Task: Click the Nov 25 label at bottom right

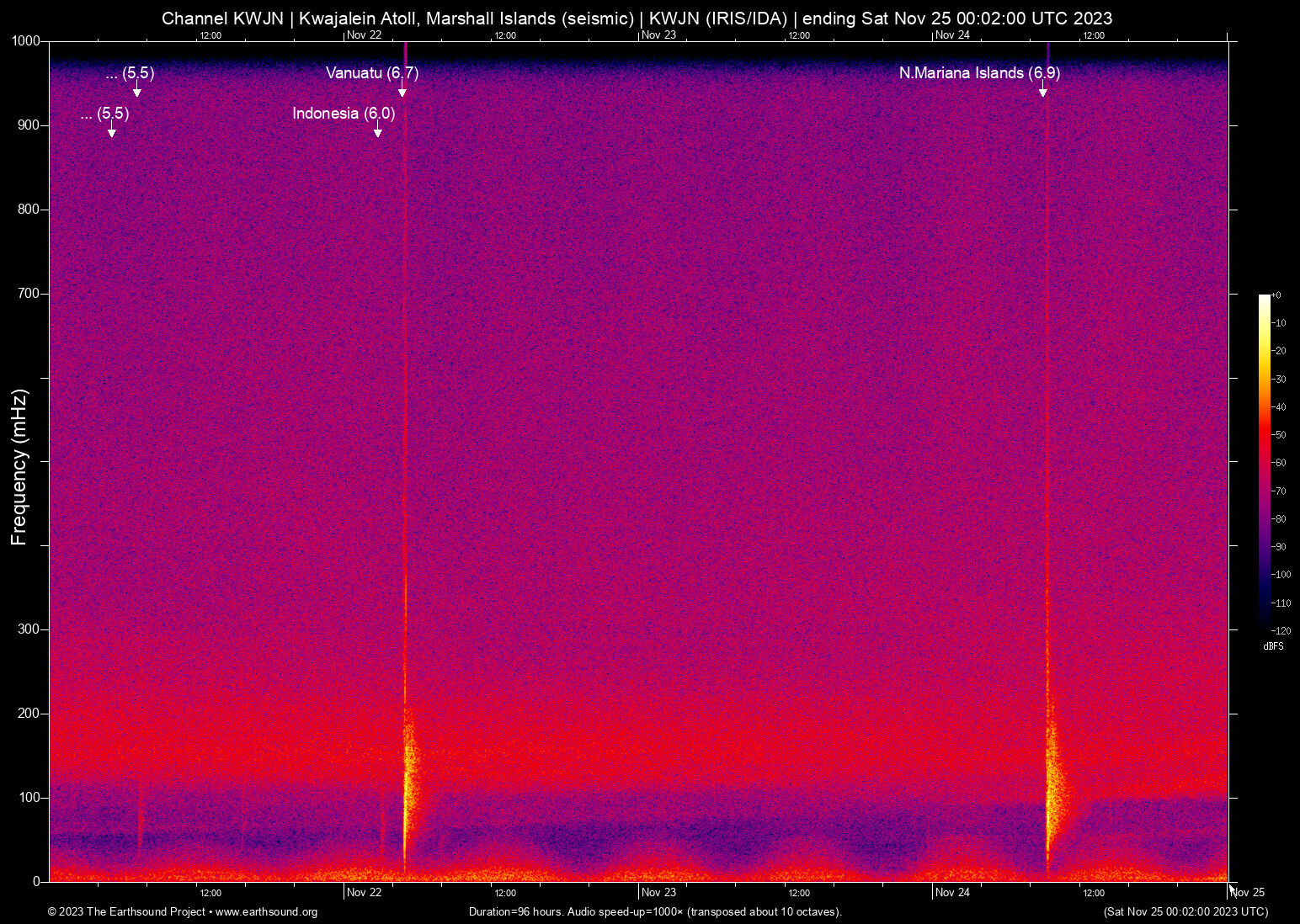Action: click(x=1248, y=893)
